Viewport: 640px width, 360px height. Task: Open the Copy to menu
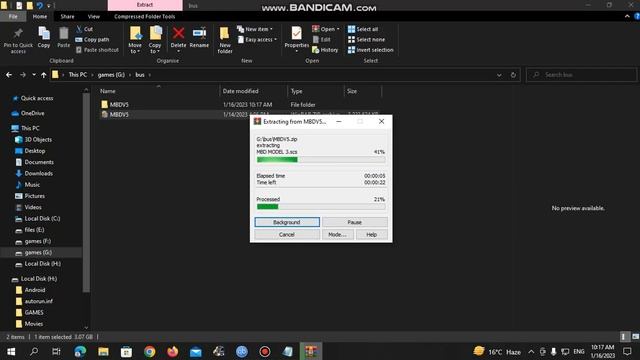(x=155, y=40)
